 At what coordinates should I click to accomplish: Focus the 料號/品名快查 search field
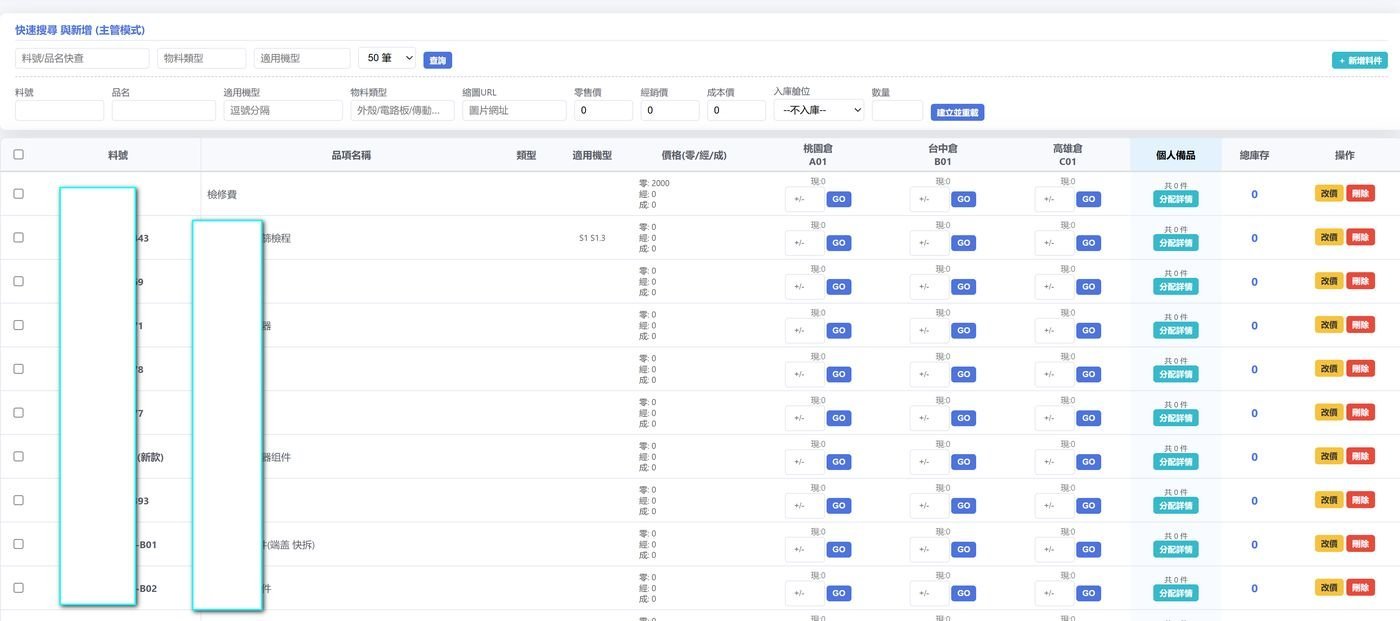coord(82,58)
